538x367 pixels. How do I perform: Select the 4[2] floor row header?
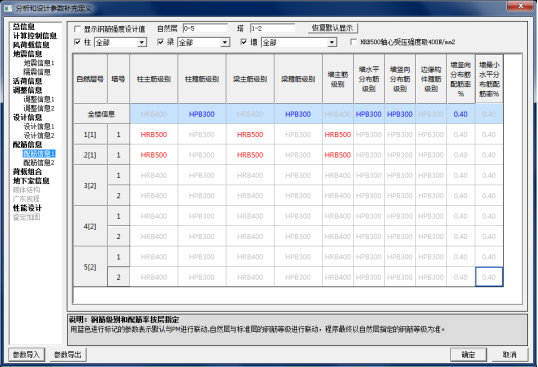[90, 226]
